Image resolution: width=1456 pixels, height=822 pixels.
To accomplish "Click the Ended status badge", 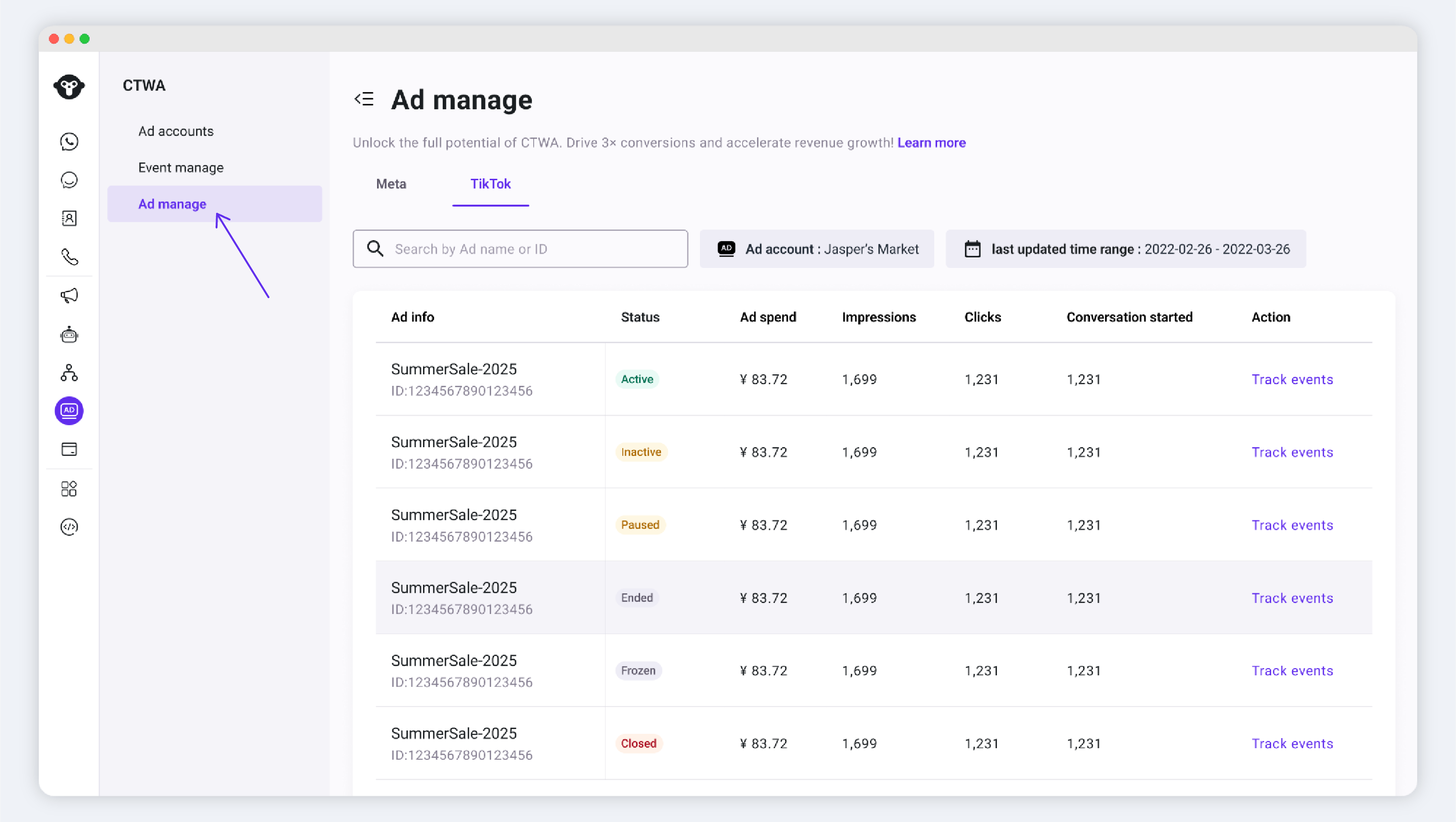I will point(637,598).
